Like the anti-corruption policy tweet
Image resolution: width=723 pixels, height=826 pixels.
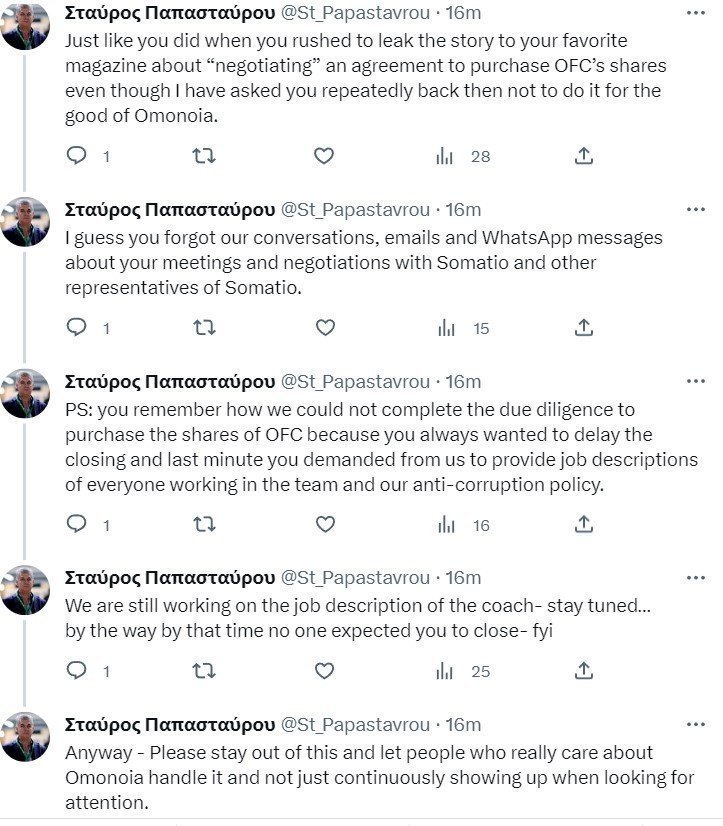[x=325, y=524]
